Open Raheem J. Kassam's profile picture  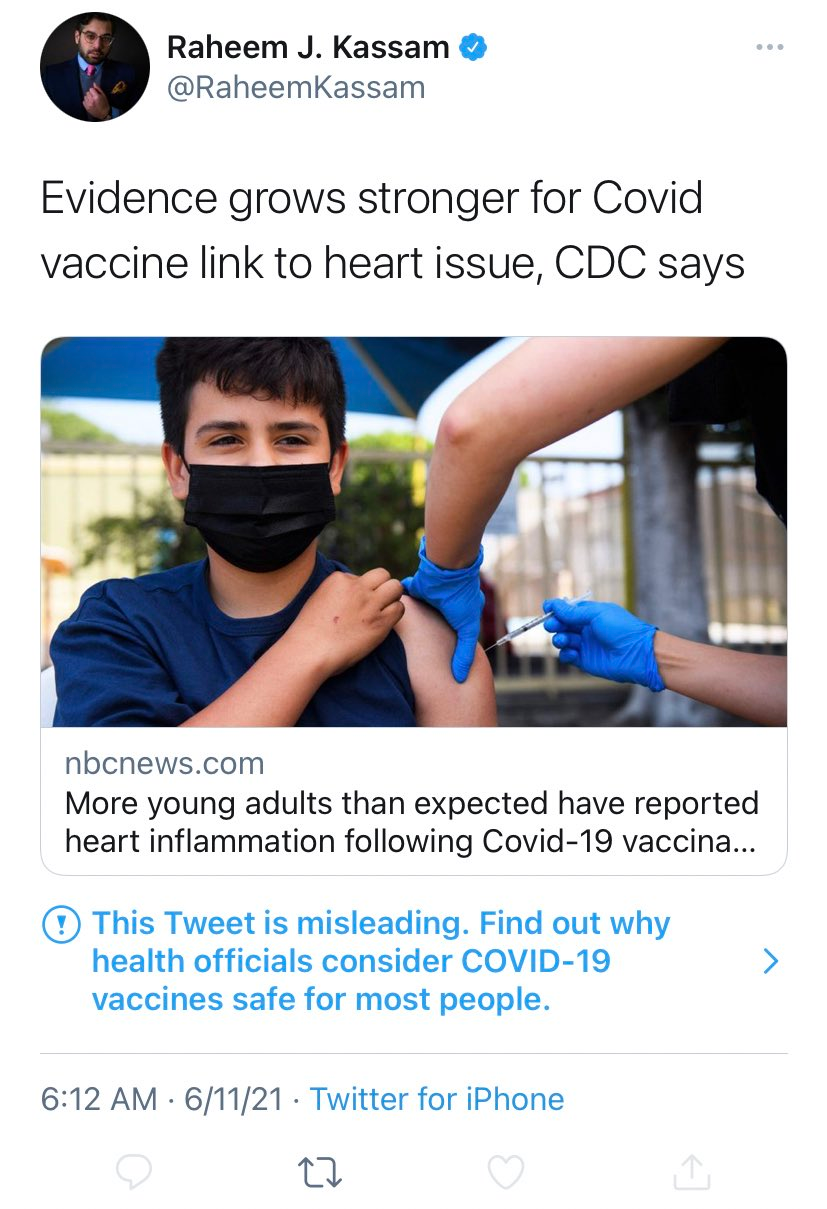(x=94, y=67)
